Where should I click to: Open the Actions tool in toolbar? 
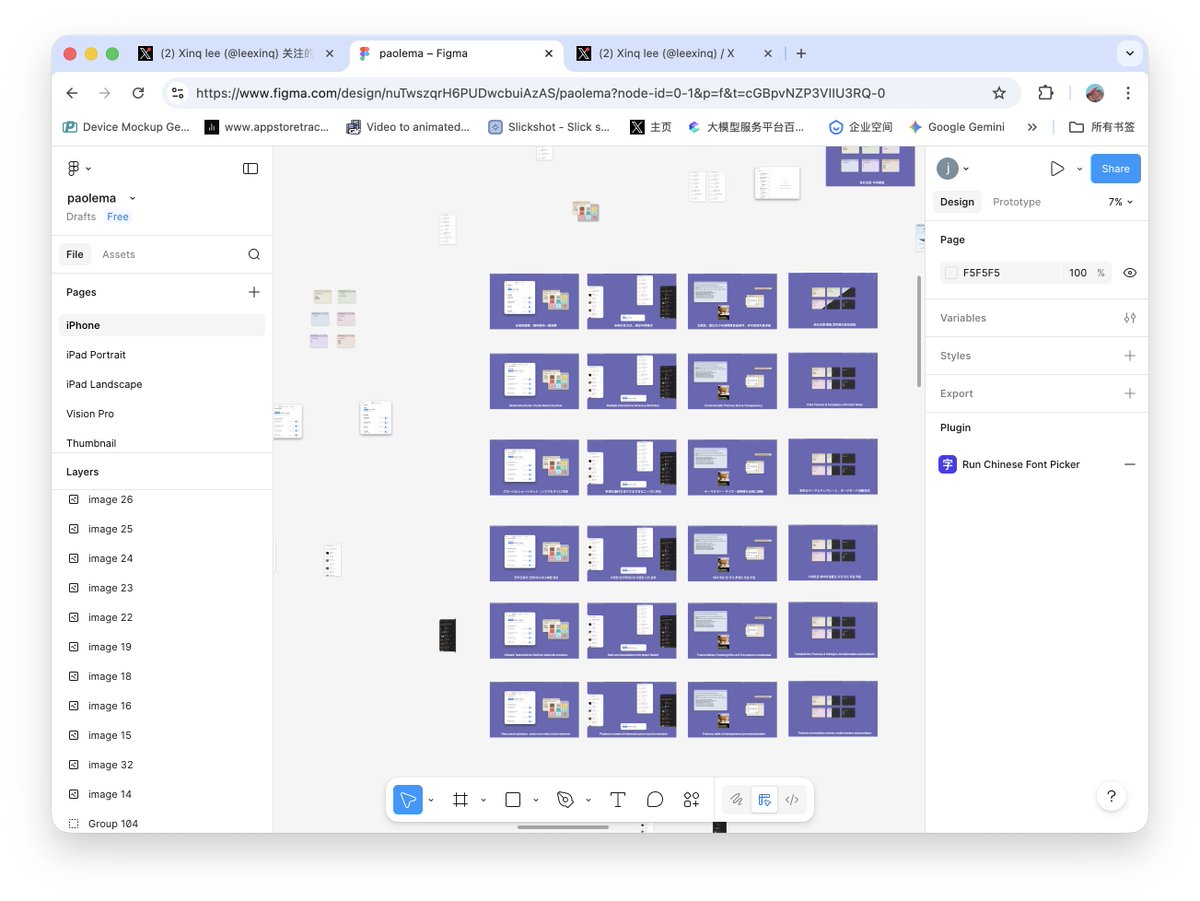(x=691, y=800)
